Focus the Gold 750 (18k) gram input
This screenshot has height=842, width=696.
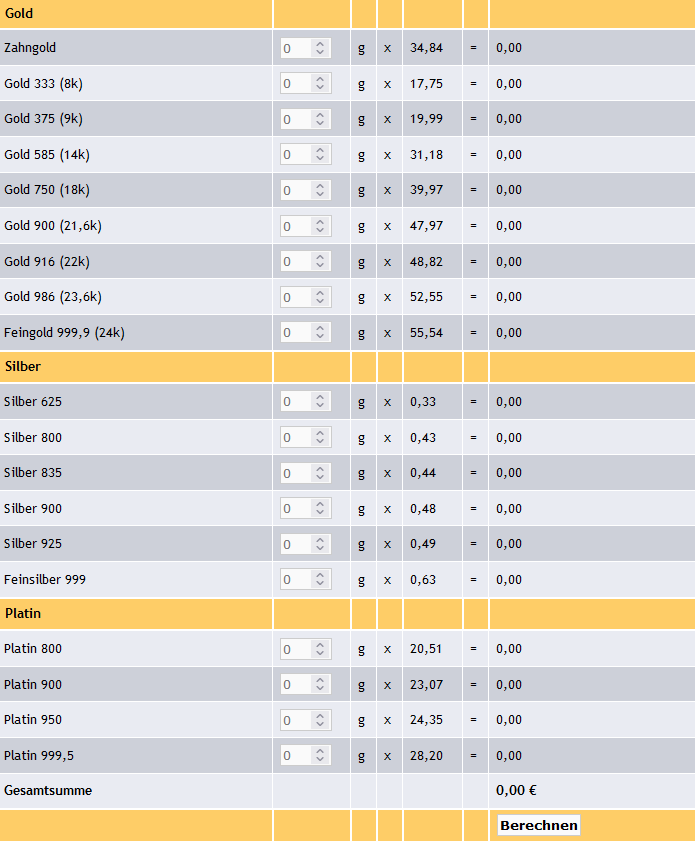click(x=296, y=190)
